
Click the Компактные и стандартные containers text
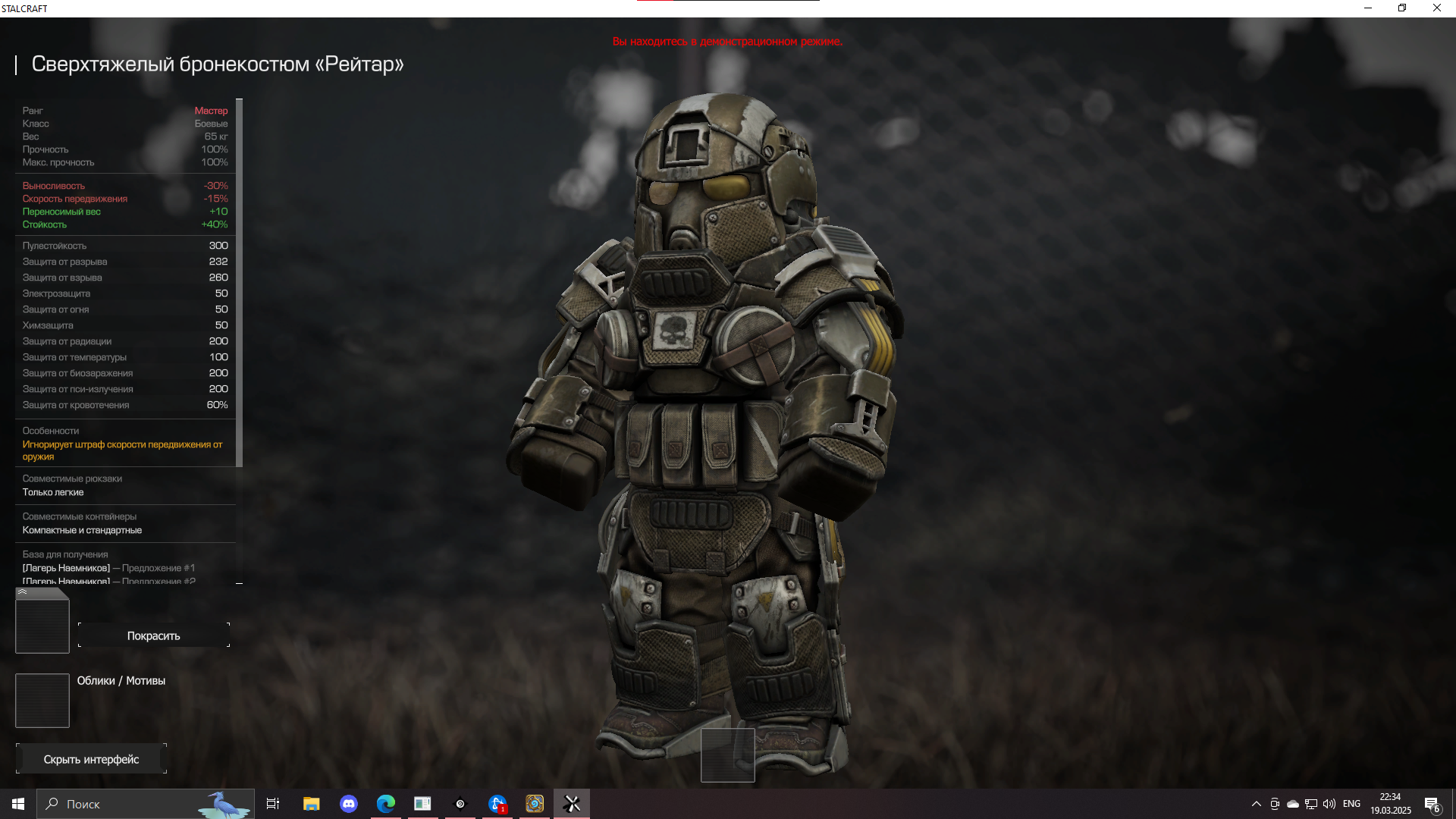tap(82, 530)
